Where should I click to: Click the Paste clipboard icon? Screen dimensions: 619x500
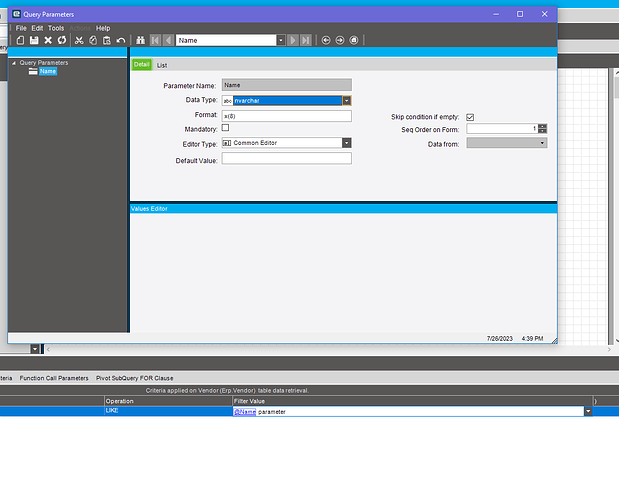point(107,40)
